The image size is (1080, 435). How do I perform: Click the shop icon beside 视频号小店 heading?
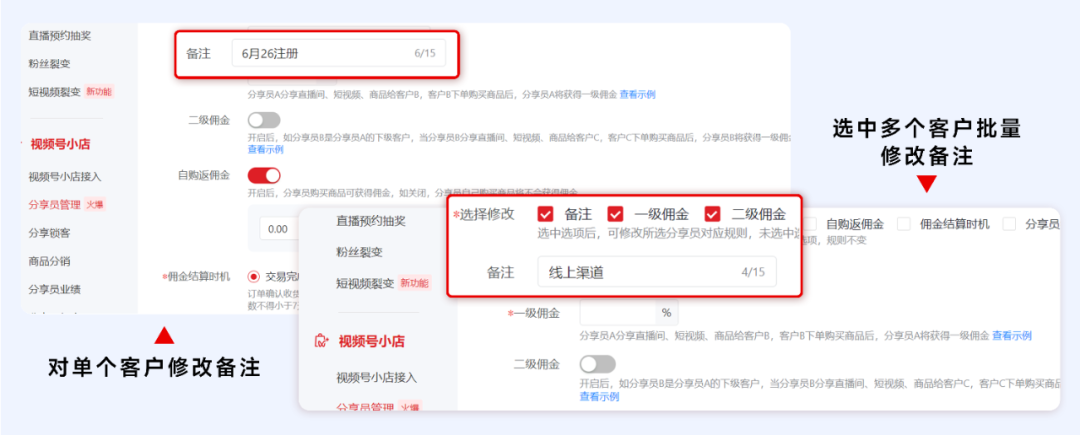(x=322, y=341)
